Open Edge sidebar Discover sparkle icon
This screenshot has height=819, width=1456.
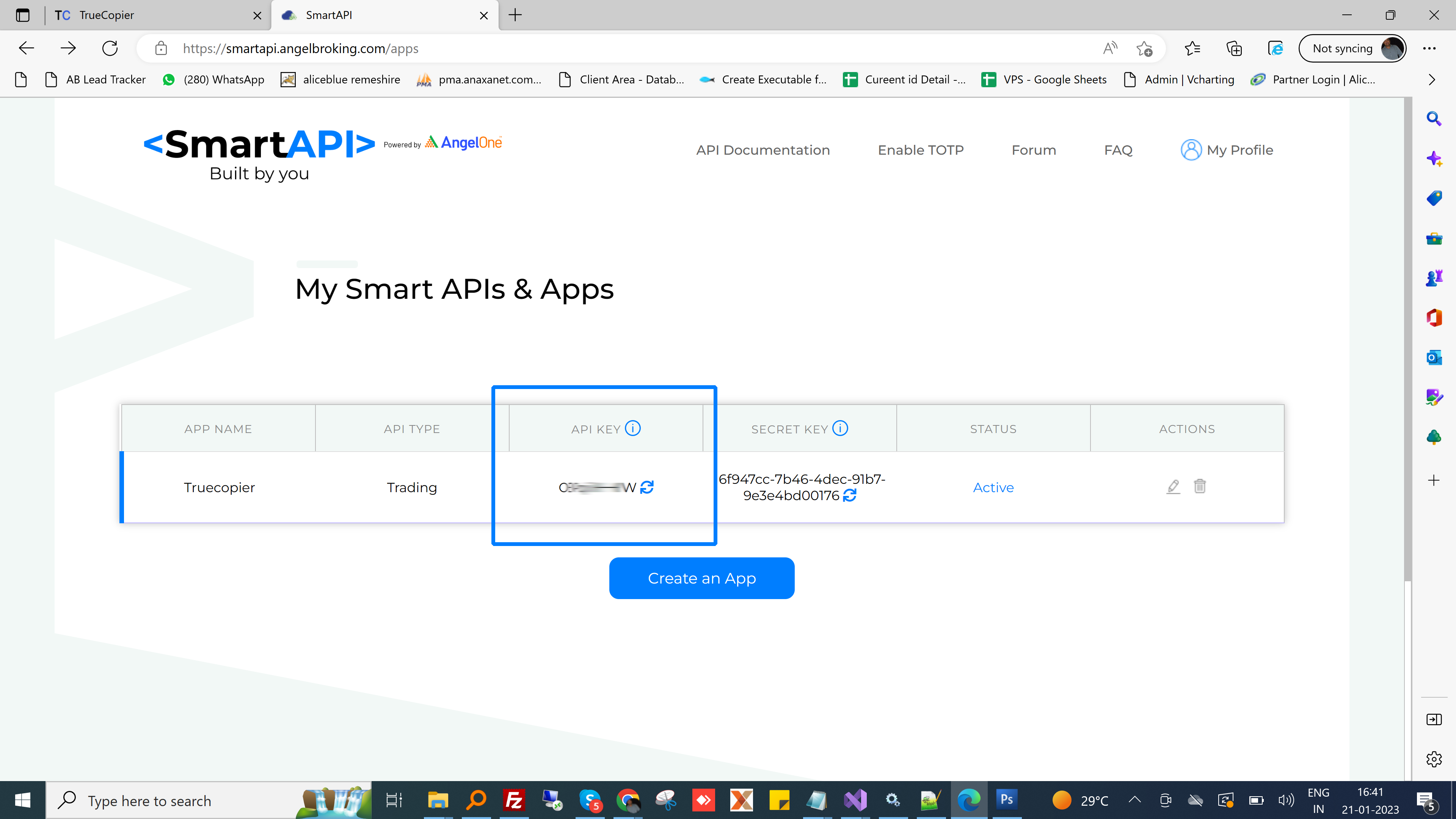coord(1433,158)
